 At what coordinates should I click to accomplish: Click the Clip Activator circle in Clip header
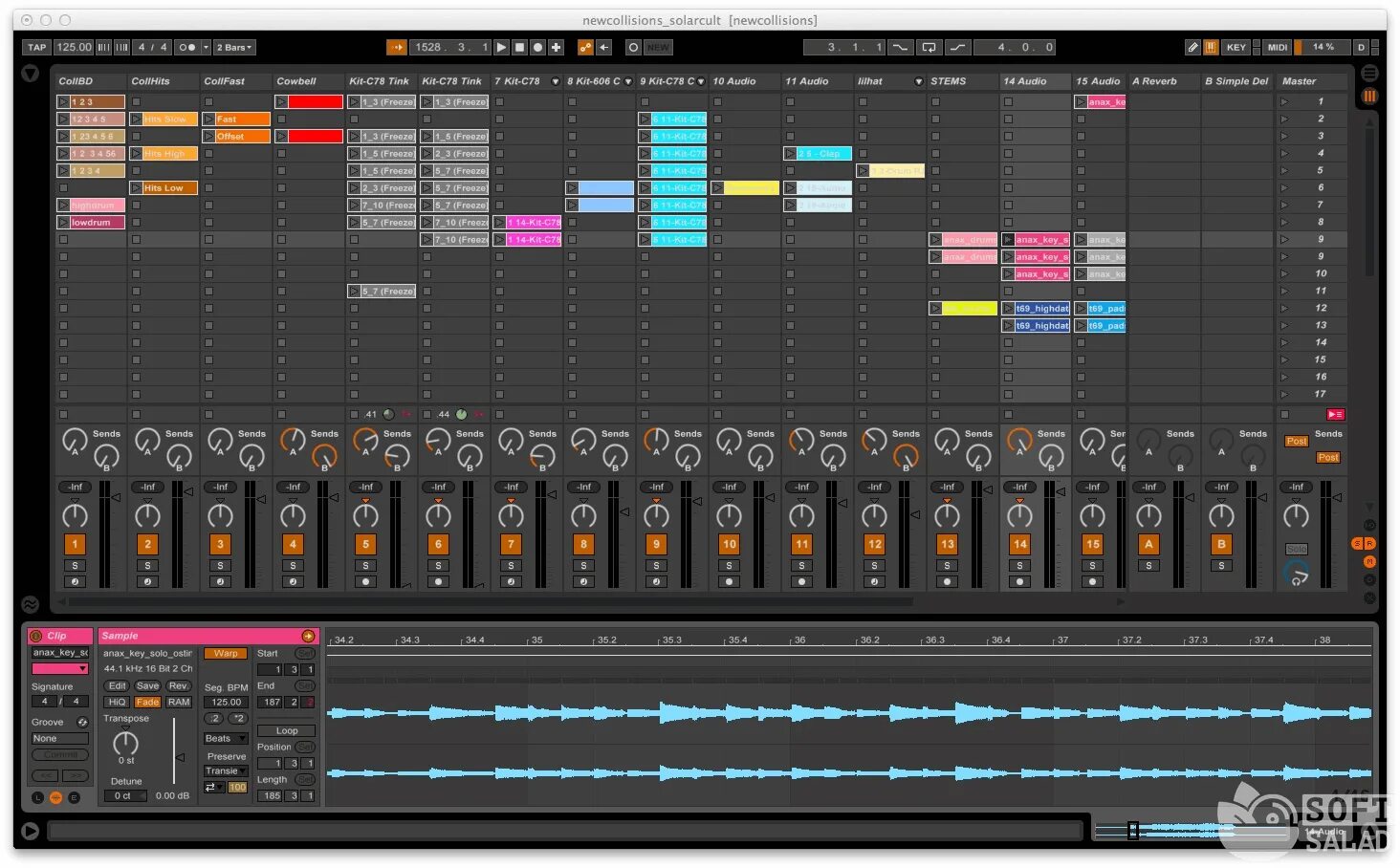[36, 636]
